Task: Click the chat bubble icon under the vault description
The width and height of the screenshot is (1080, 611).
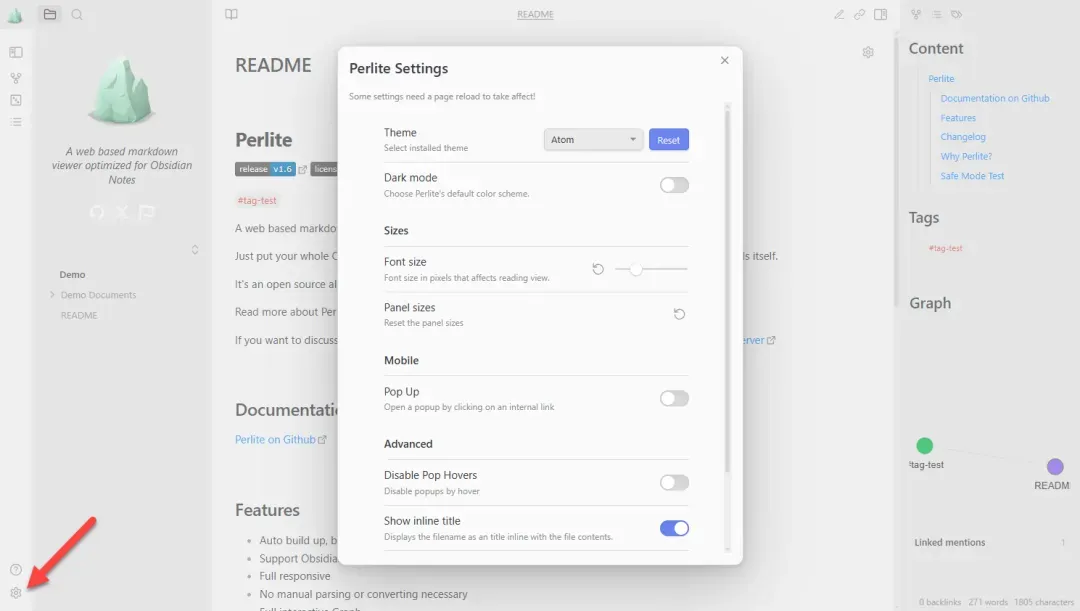Action: [x=146, y=213]
